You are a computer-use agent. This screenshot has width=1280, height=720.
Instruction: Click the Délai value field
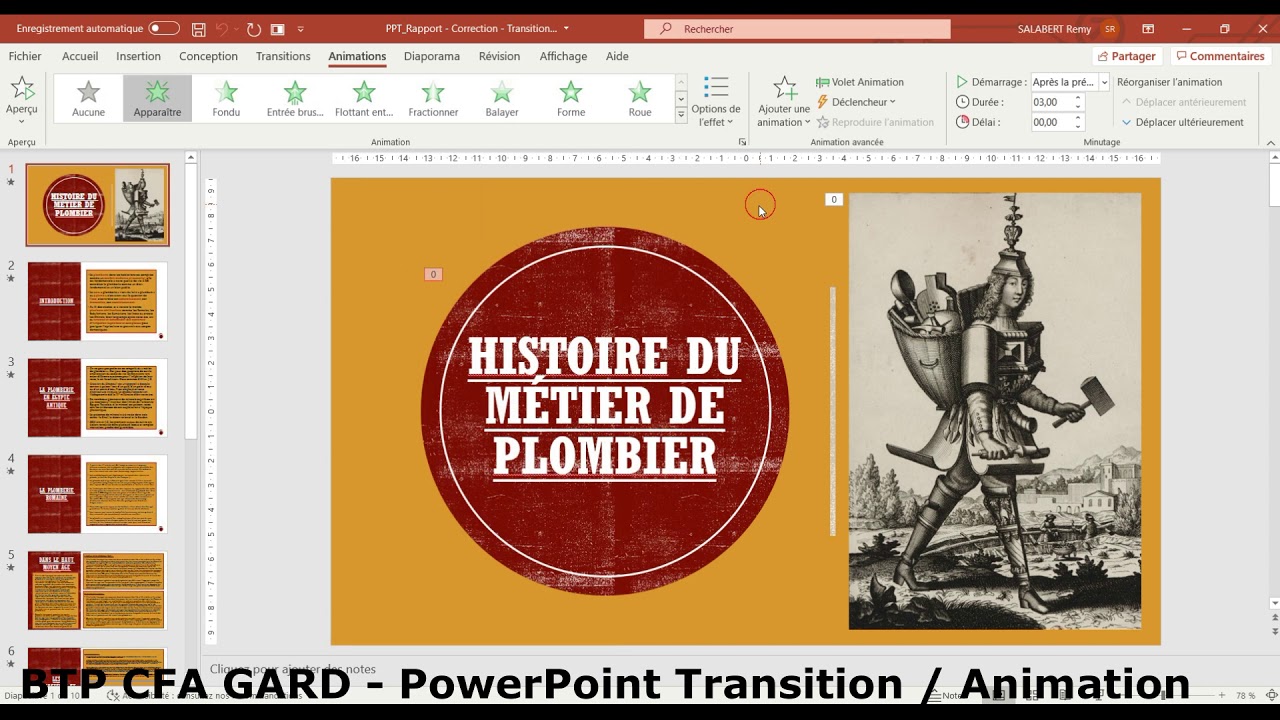[x=1051, y=122]
